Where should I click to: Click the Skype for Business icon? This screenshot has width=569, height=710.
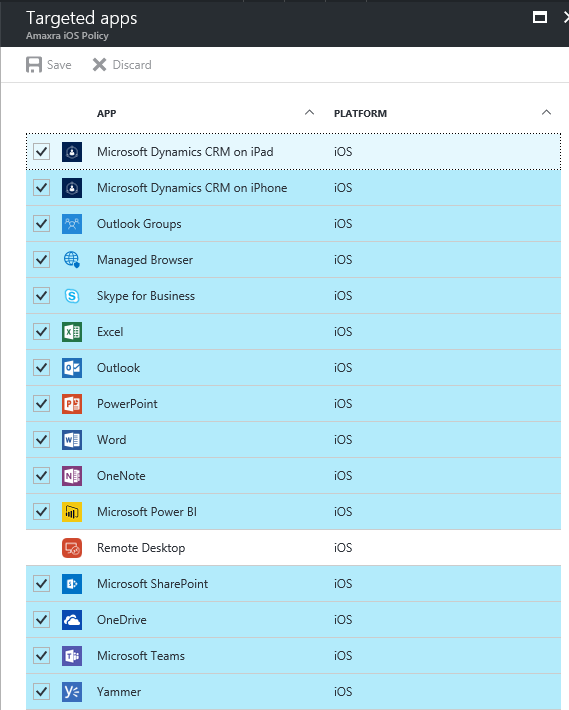[x=72, y=296]
